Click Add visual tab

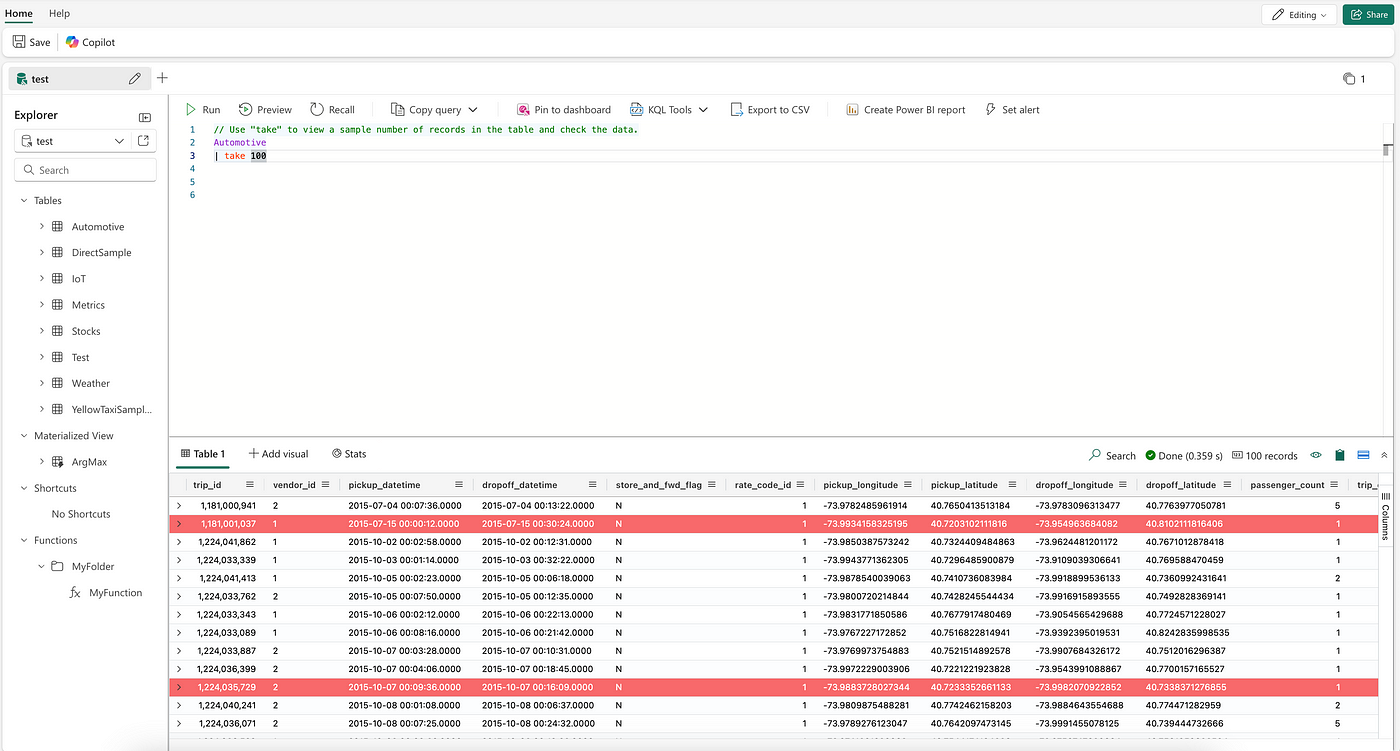click(279, 454)
